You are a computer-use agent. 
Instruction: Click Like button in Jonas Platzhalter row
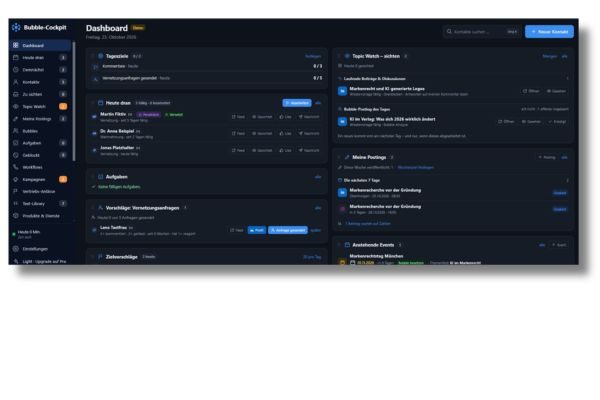coord(285,150)
